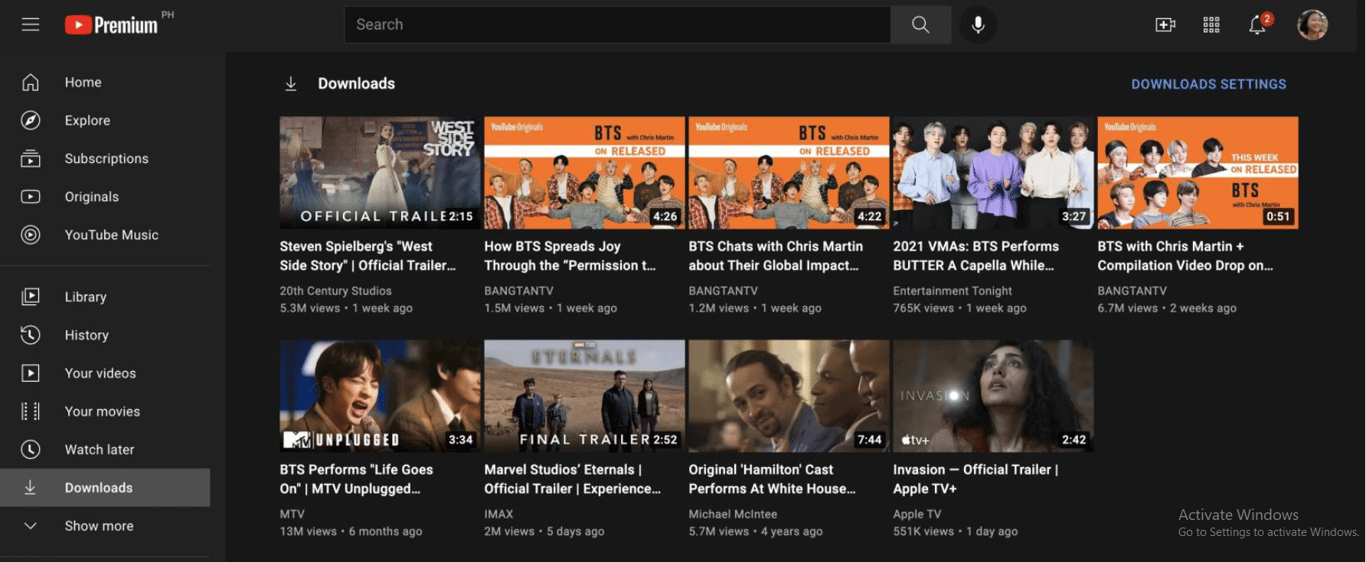The image size is (1366, 562).
Task: Click the History clock icon
Action: pyautogui.click(x=31, y=335)
